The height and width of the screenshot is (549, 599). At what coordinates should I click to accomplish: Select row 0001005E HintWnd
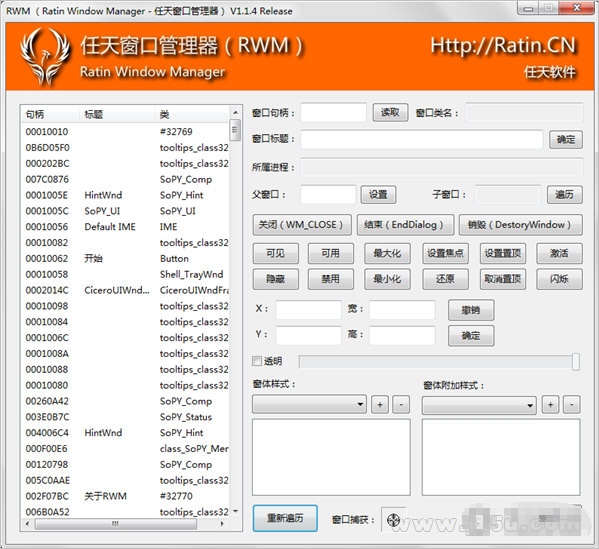(125, 195)
